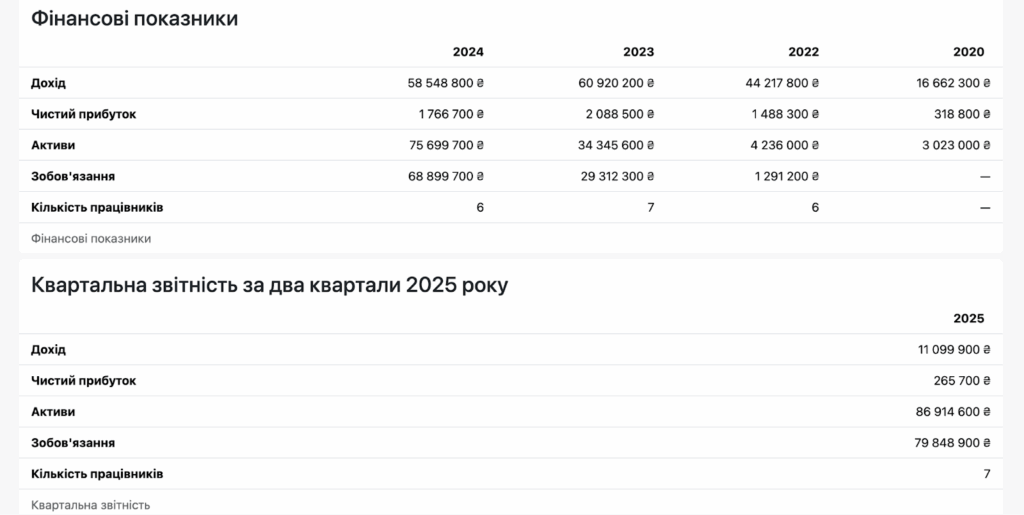Viewport: 1024px width, 515px height.
Task: Select the 2023 column header
Action: 638,52
